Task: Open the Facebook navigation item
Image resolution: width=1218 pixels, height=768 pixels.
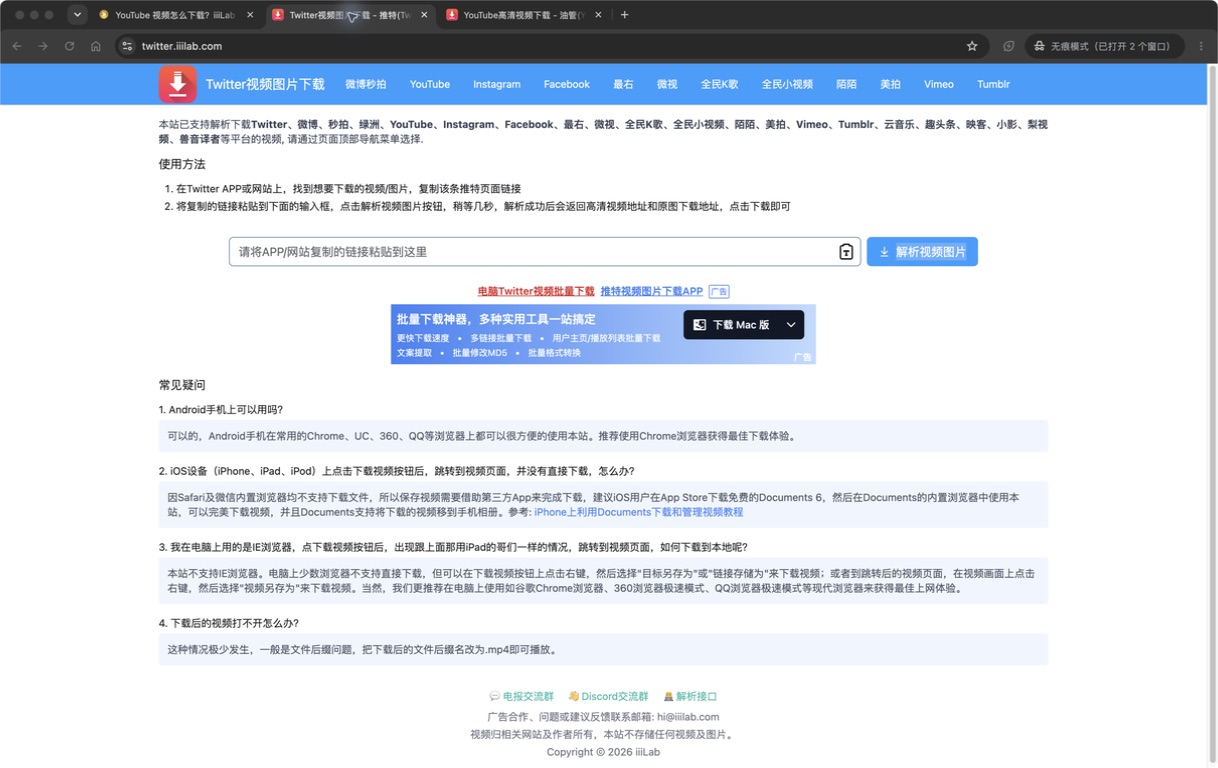Action: click(567, 84)
